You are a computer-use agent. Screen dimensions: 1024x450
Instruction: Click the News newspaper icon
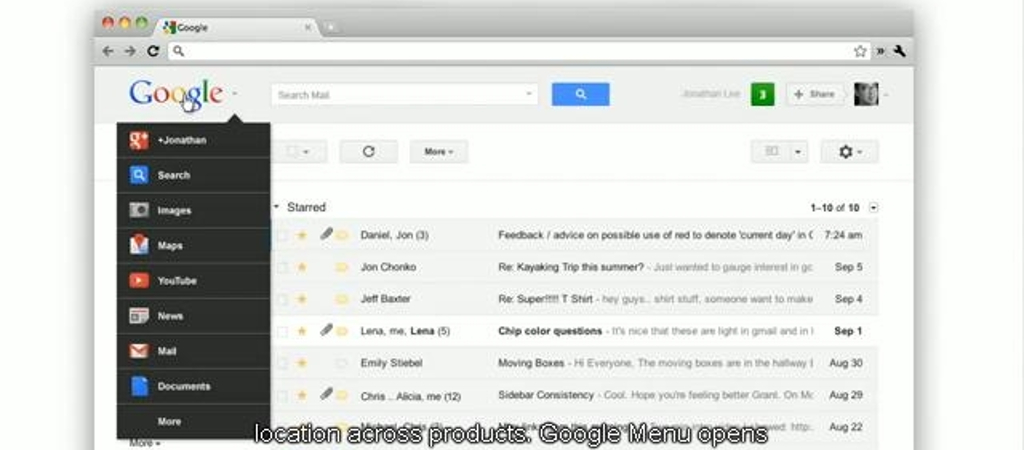coord(139,316)
